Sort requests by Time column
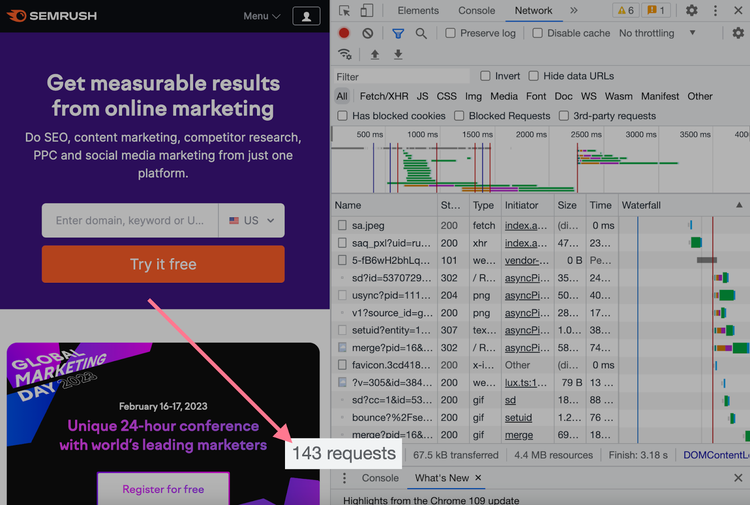 pos(600,205)
